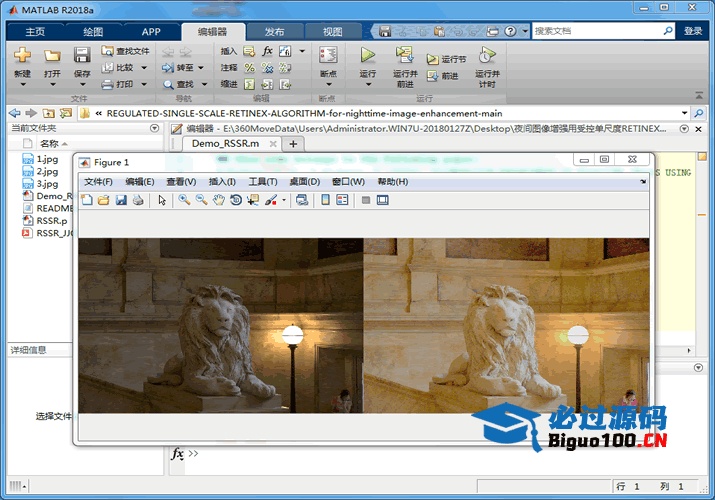The width and height of the screenshot is (715, 500).
Task: Open the 插入(I) menu in Figure 1
Action: tap(222, 181)
